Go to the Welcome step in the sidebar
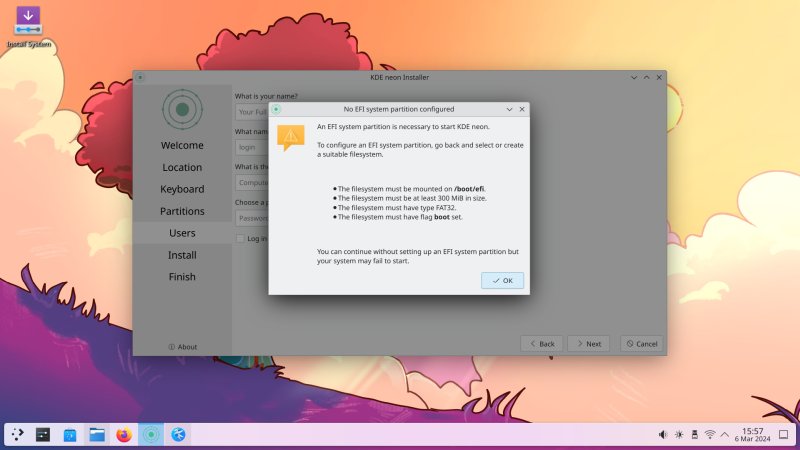 182,145
